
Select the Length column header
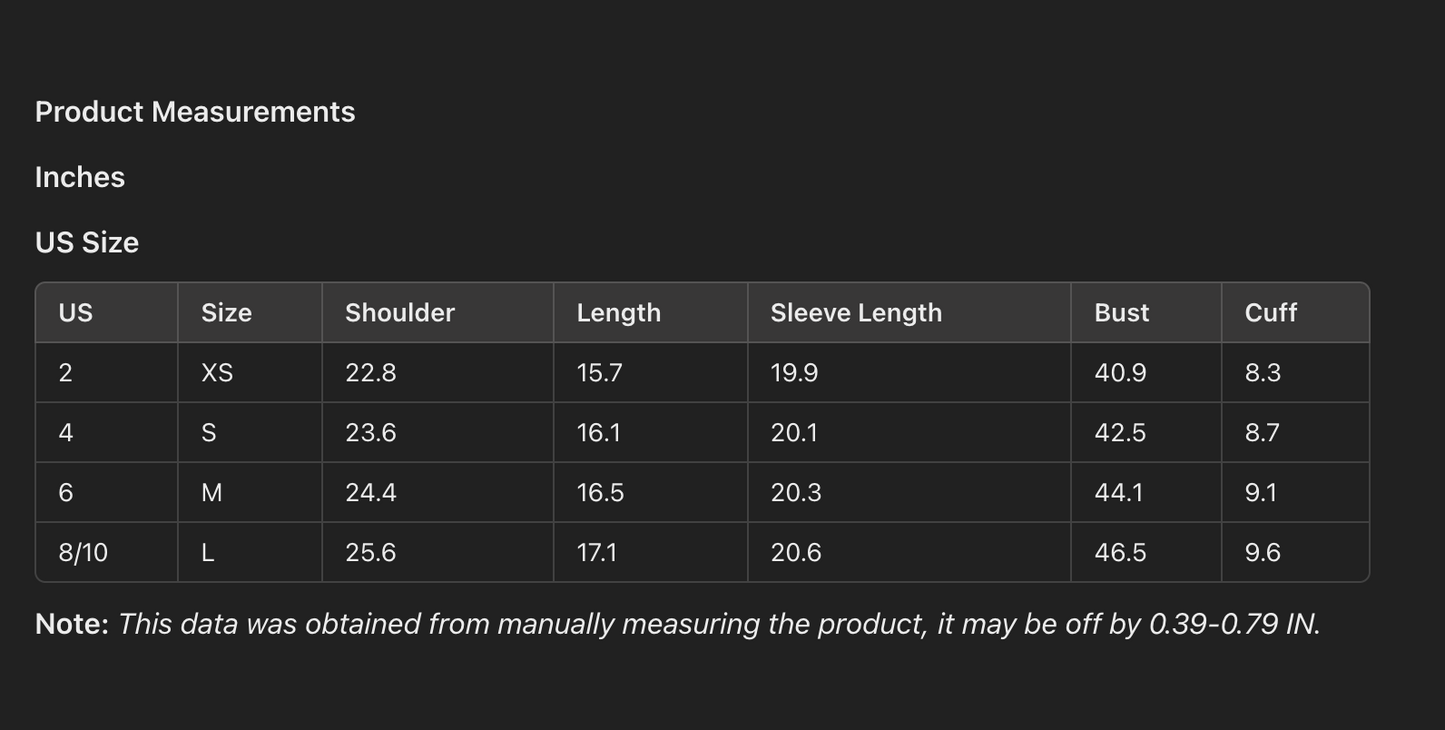pos(618,313)
